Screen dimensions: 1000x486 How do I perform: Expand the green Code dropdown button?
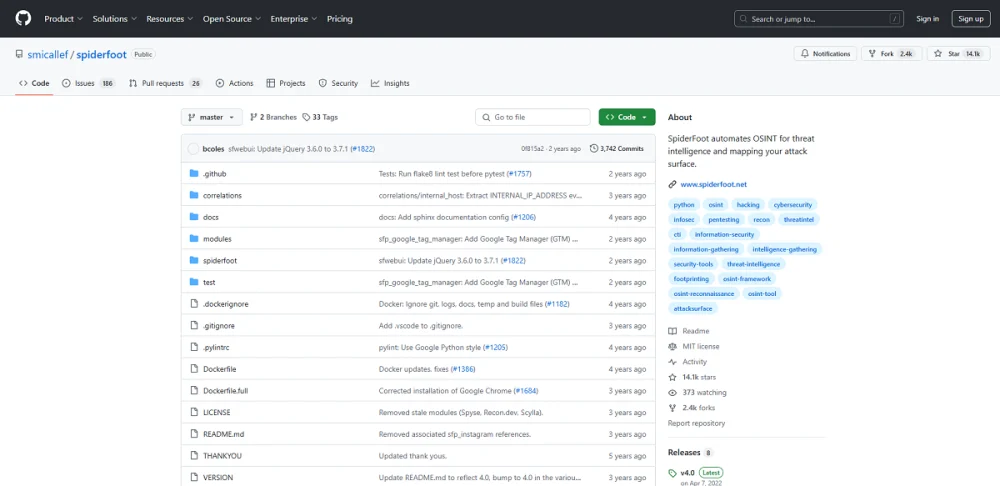click(627, 117)
